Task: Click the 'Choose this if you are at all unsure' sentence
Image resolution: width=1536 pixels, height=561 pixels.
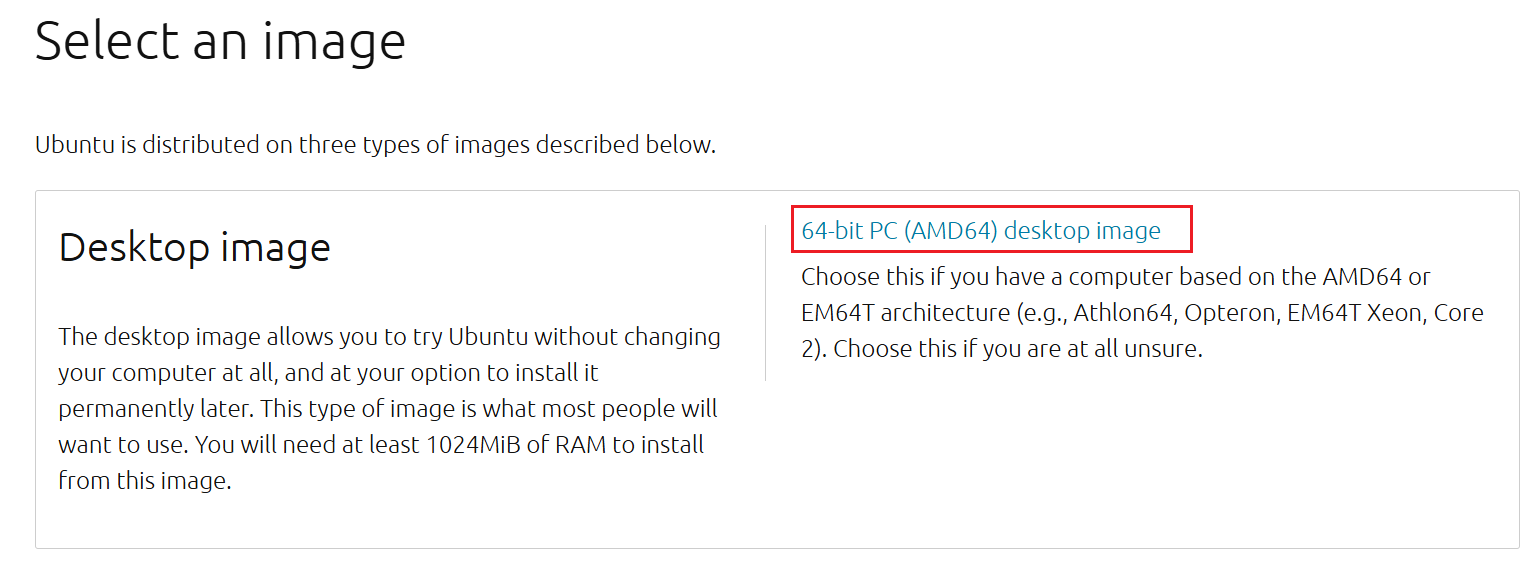Action: (x=1017, y=349)
